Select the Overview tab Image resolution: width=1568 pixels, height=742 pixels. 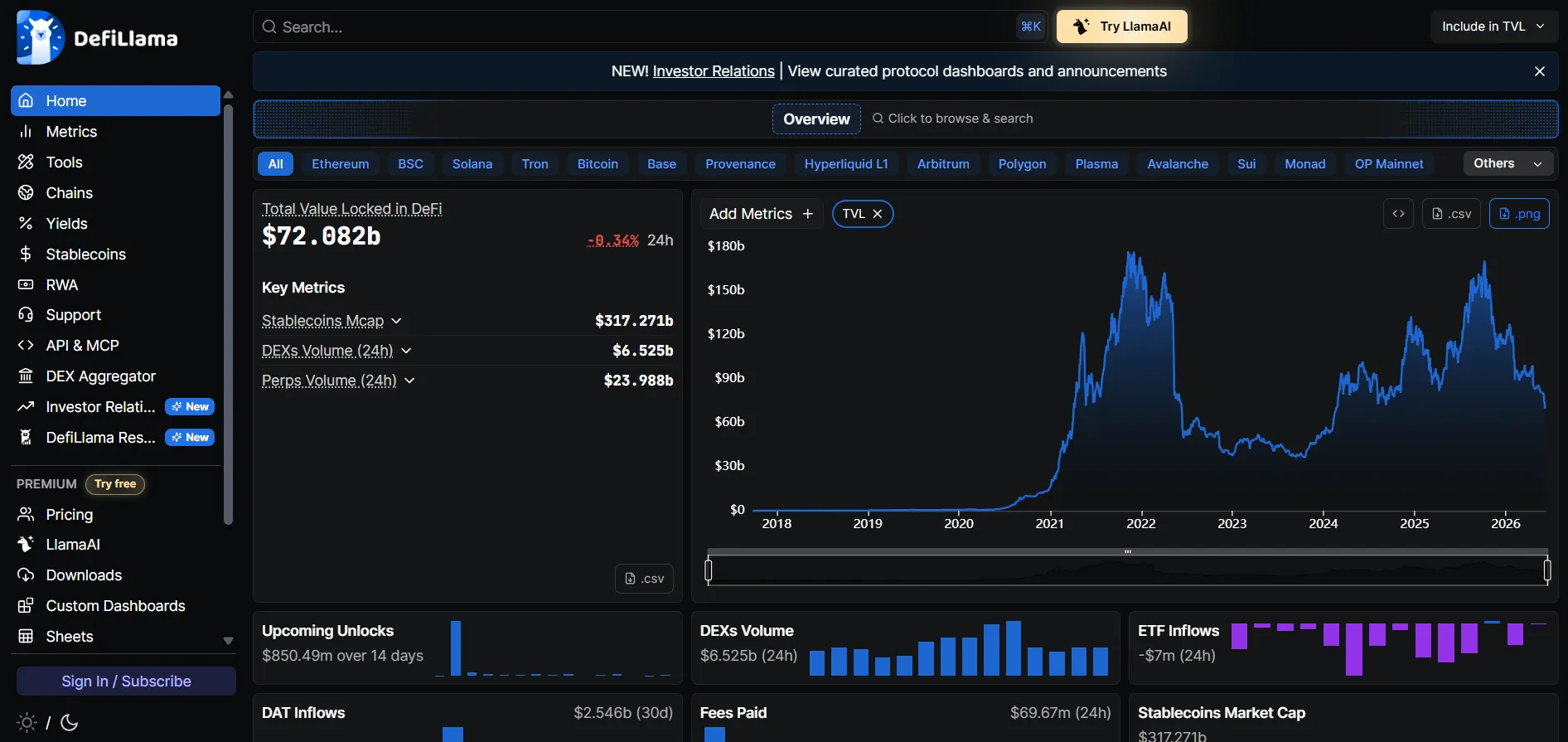(816, 119)
